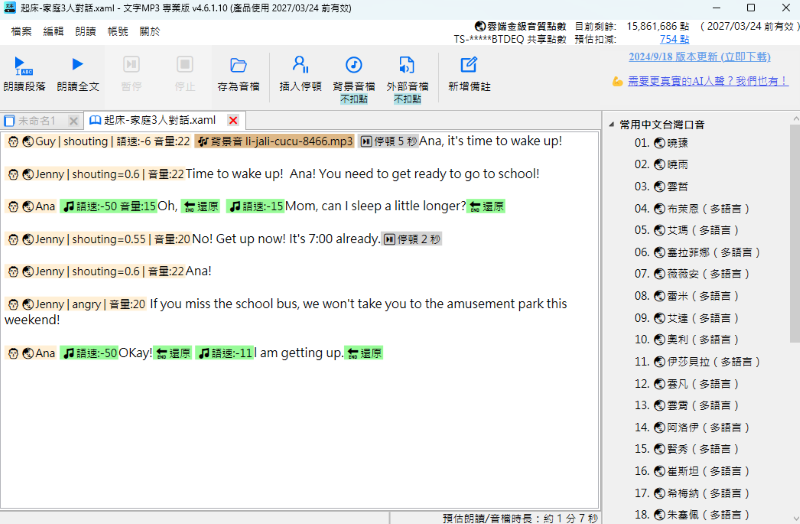Insert a pause with the 插入停頓 icon
This screenshot has height=524, width=800.
(298, 66)
